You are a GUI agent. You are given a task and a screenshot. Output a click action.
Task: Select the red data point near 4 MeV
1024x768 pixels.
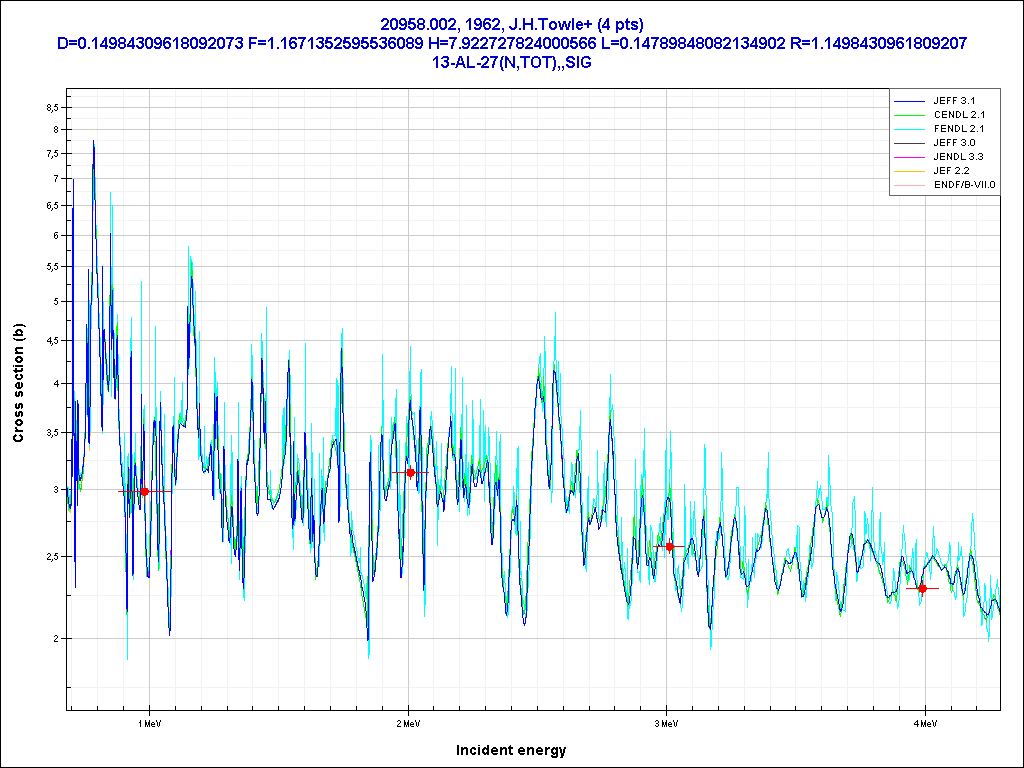click(922, 588)
